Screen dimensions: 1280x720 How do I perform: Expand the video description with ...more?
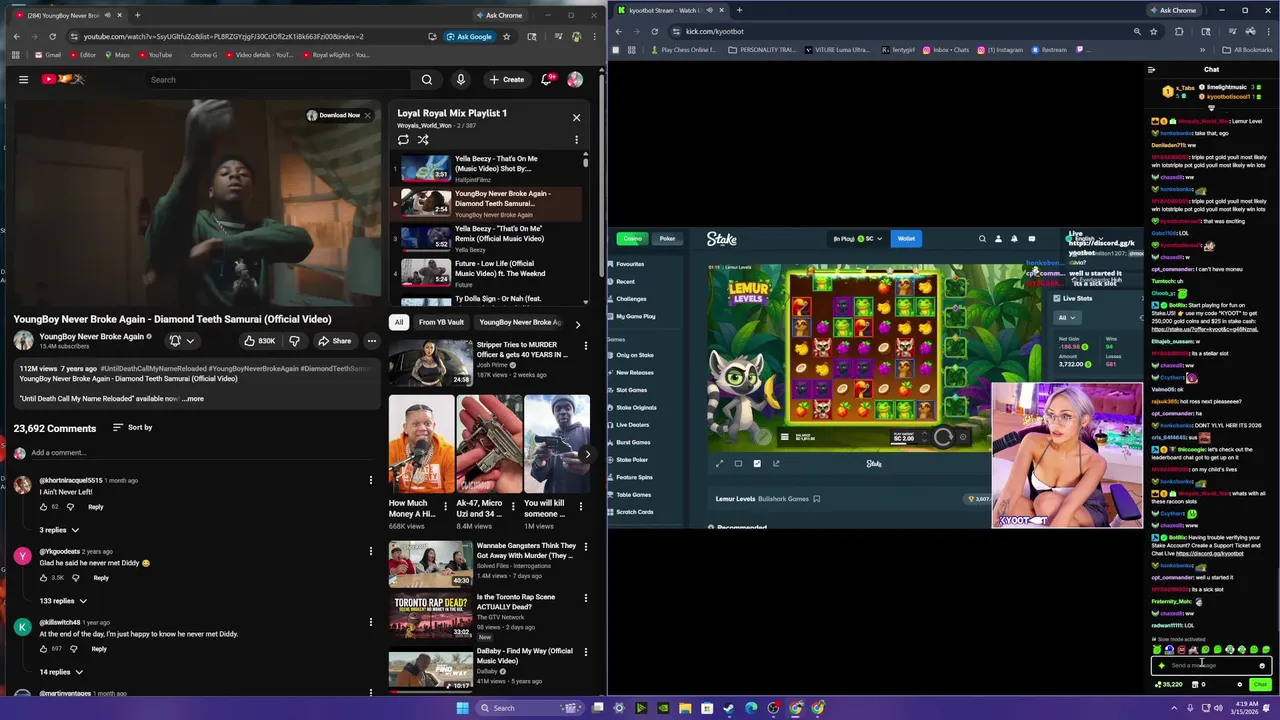(193, 399)
